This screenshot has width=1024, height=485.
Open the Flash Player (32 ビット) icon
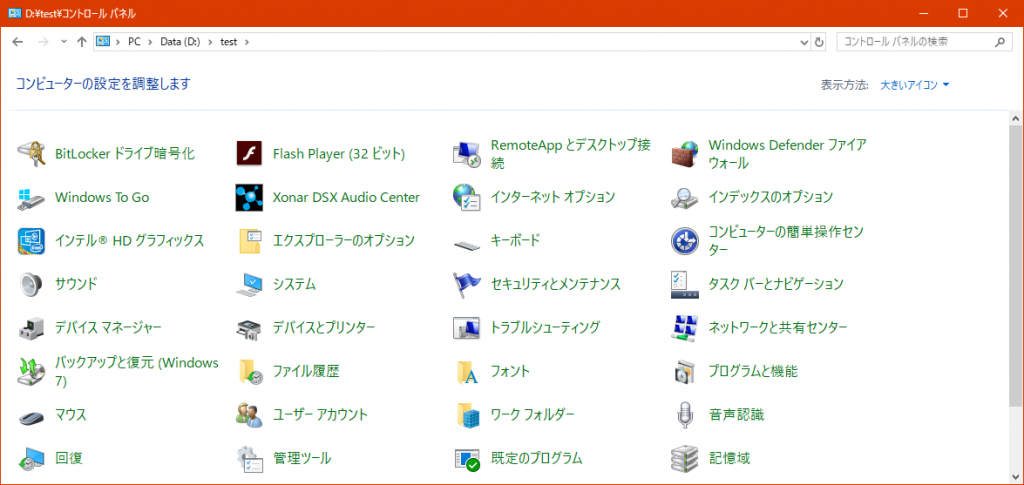pos(249,154)
